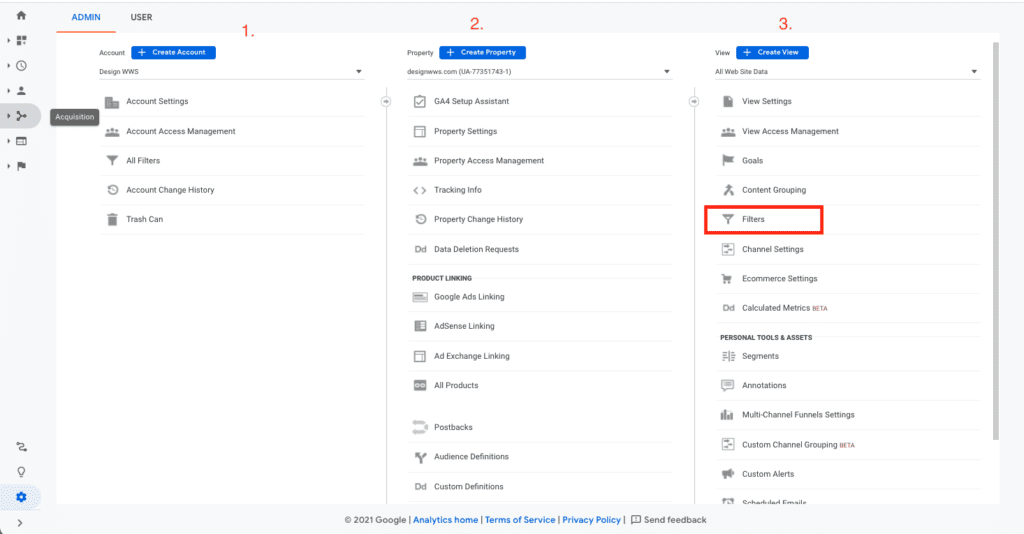Open the Analytics home link
Viewport: 1024px width, 534px height.
pos(445,520)
